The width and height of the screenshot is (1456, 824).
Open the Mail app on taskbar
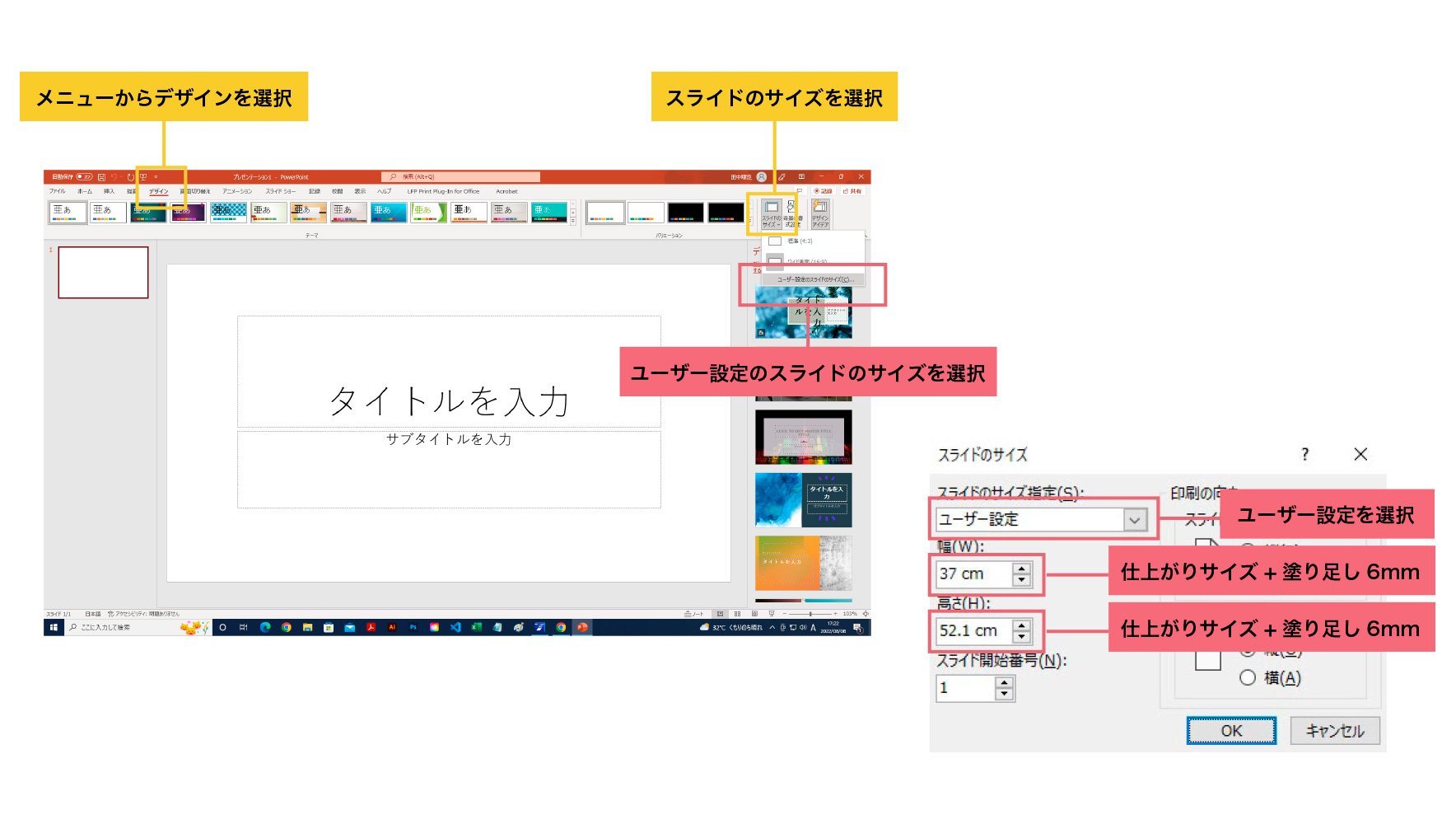tap(350, 627)
